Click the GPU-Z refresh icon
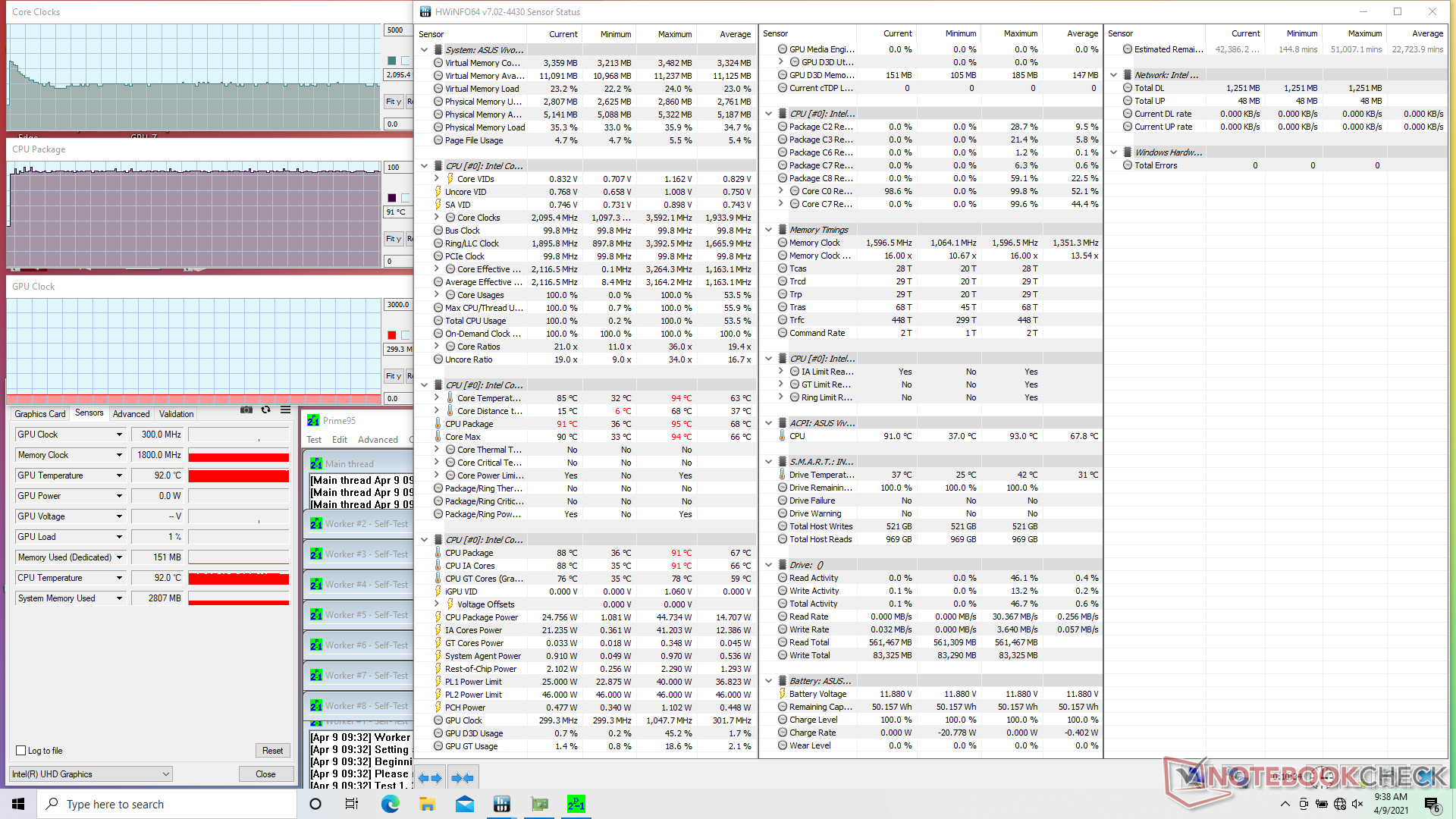The width and height of the screenshot is (1456, 819). pyautogui.click(x=265, y=410)
